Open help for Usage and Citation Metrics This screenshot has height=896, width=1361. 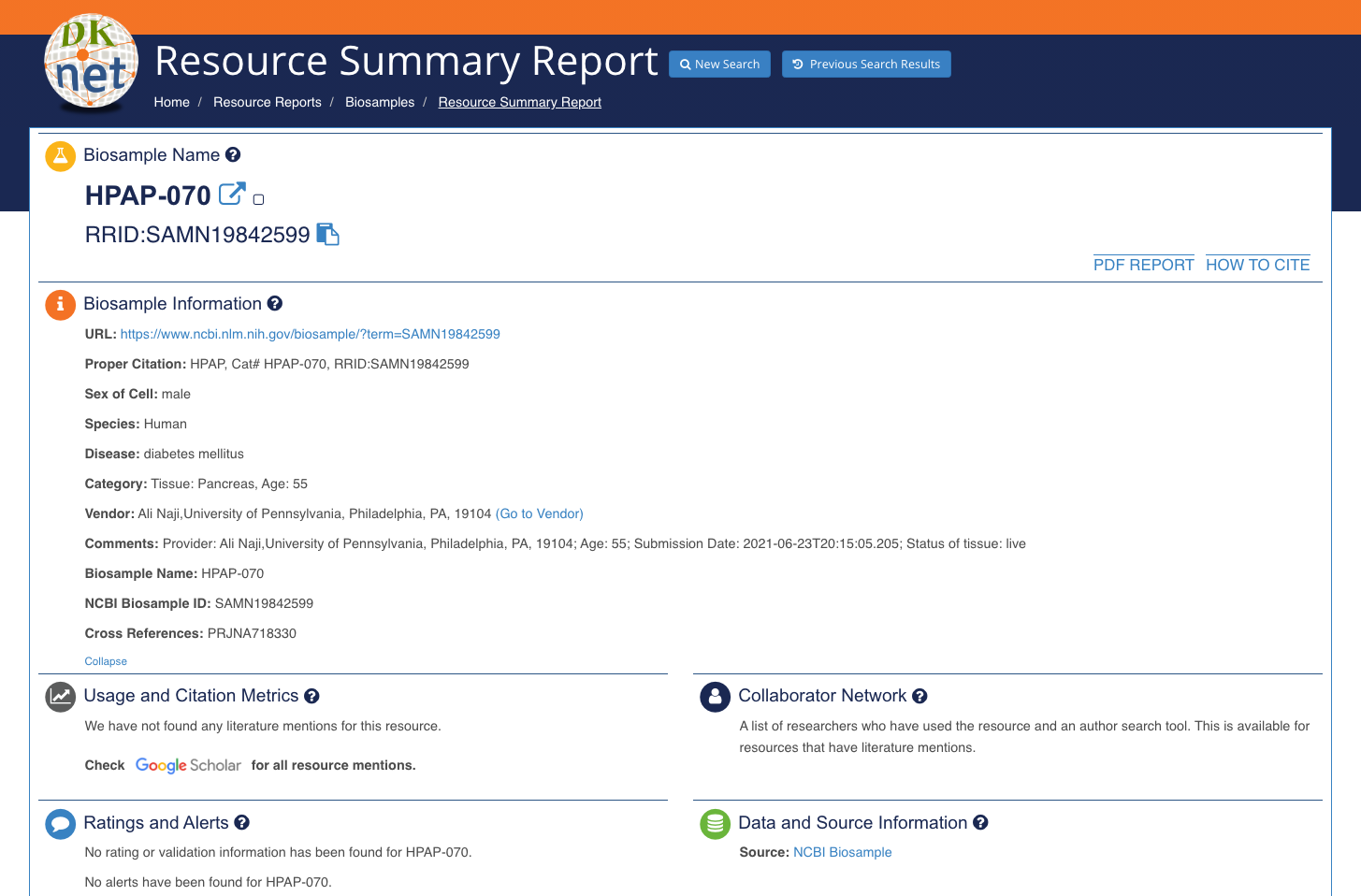(311, 696)
